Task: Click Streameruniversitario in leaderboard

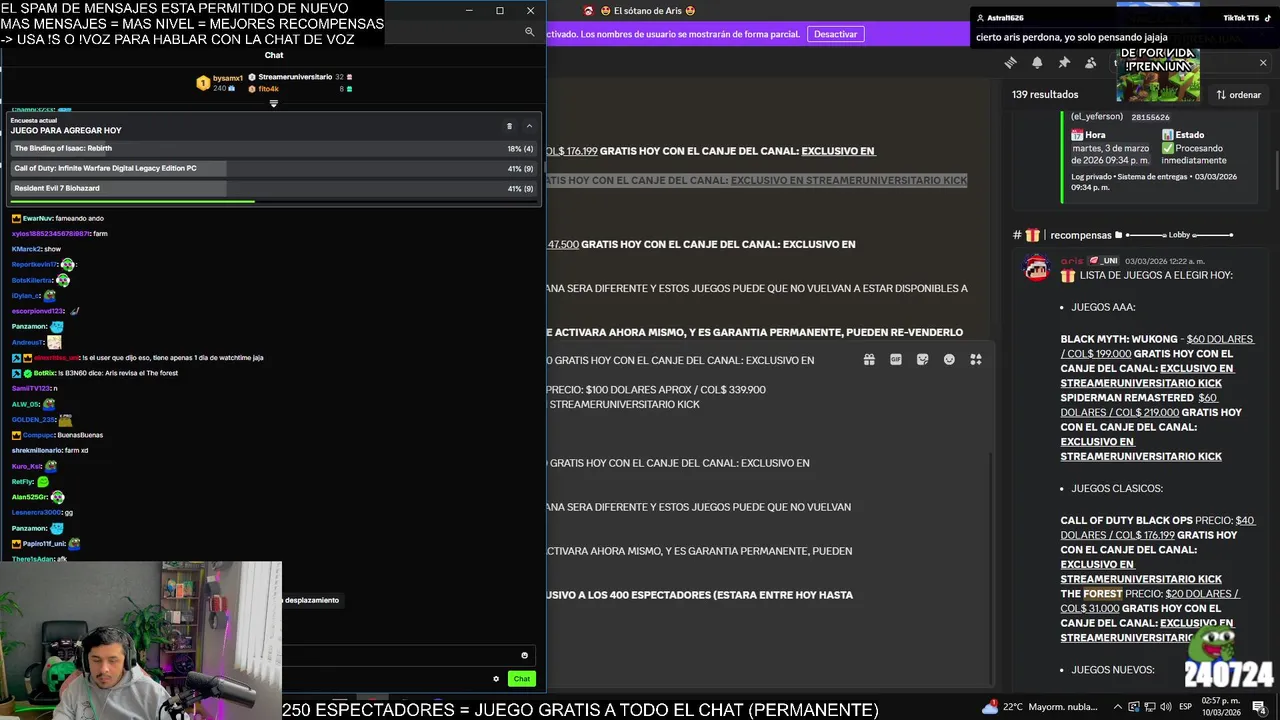Action: [x=295, y=77]
